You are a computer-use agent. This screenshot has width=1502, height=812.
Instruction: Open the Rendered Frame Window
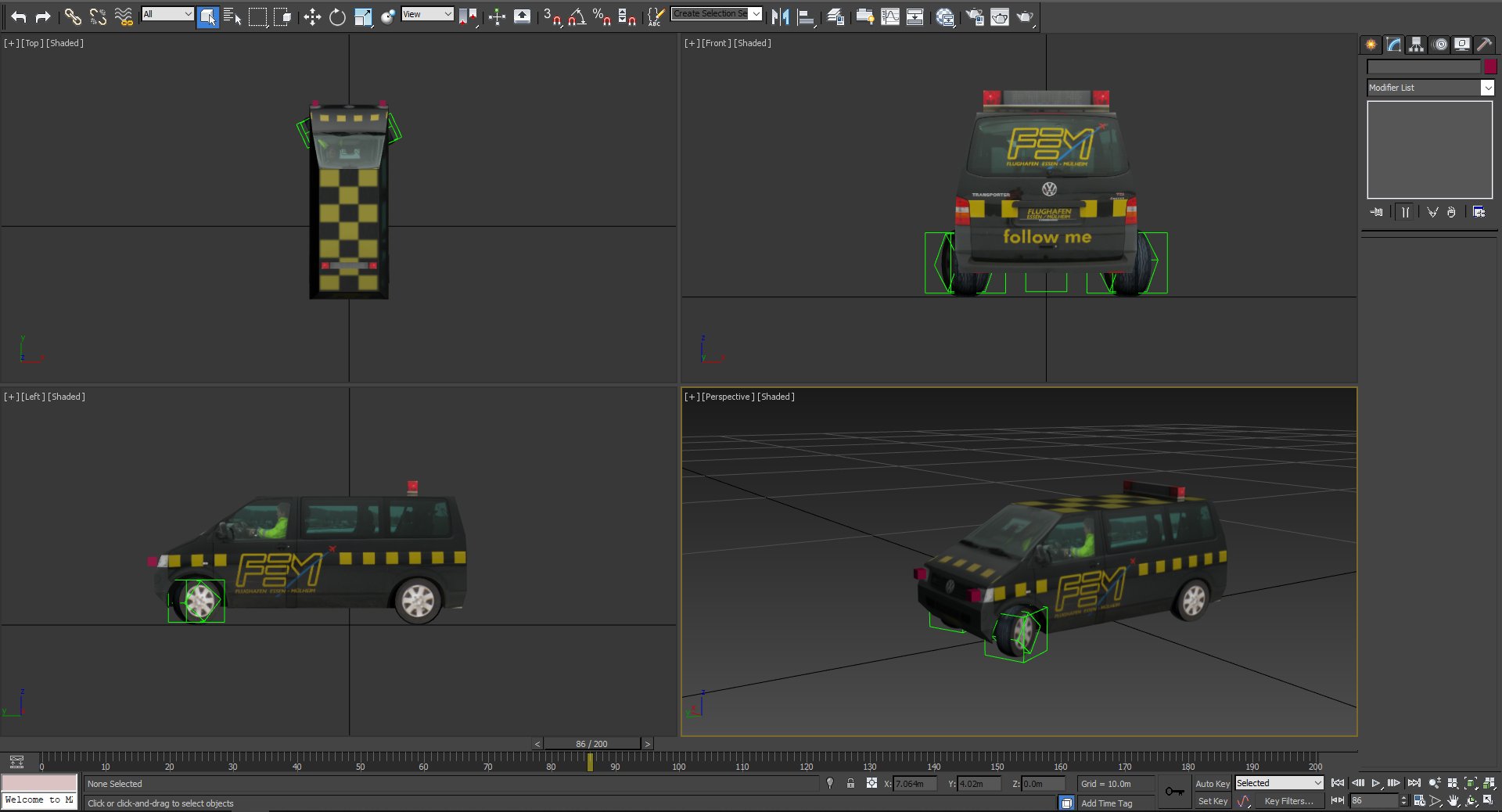point(1000,16)
